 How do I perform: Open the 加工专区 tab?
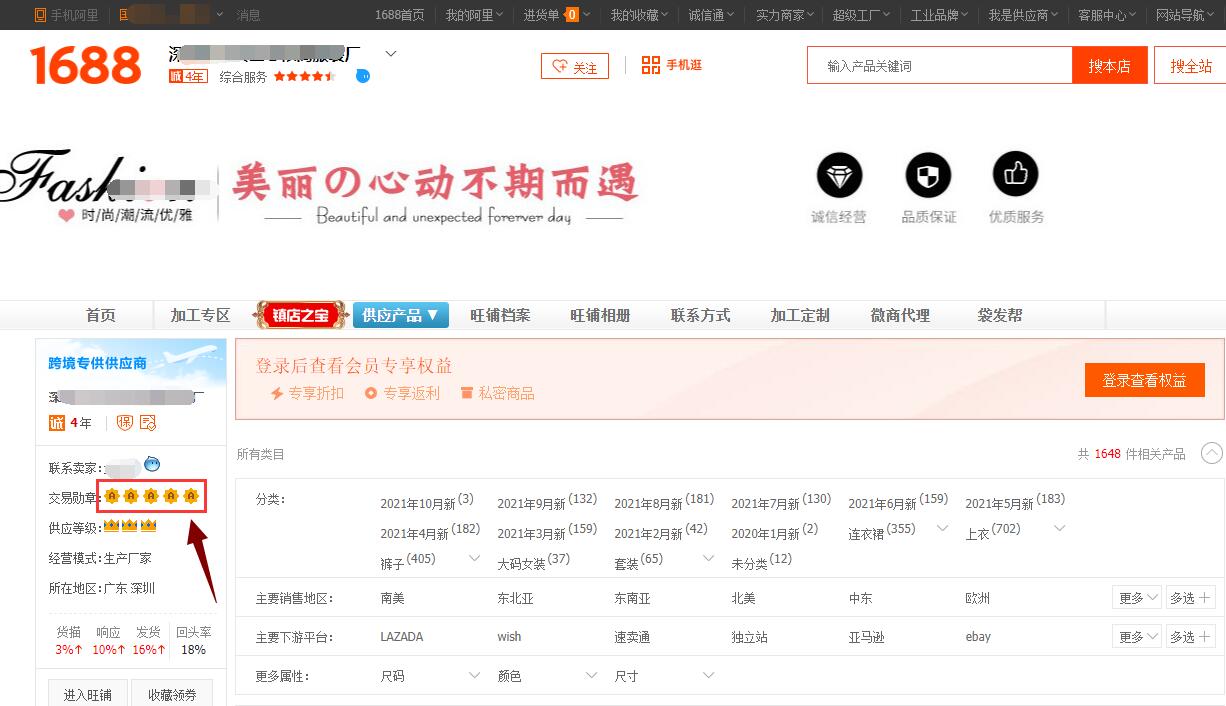tap(200, 315)
